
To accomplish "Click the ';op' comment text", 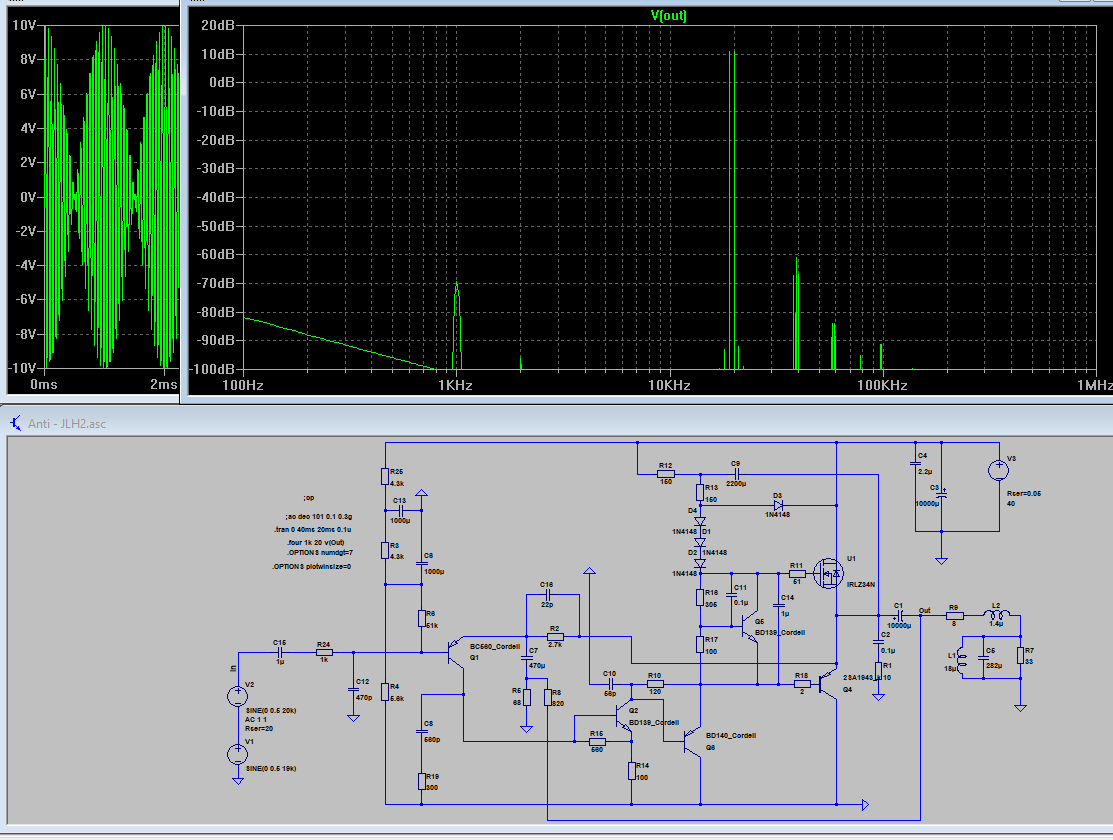I will coord(308,498).
